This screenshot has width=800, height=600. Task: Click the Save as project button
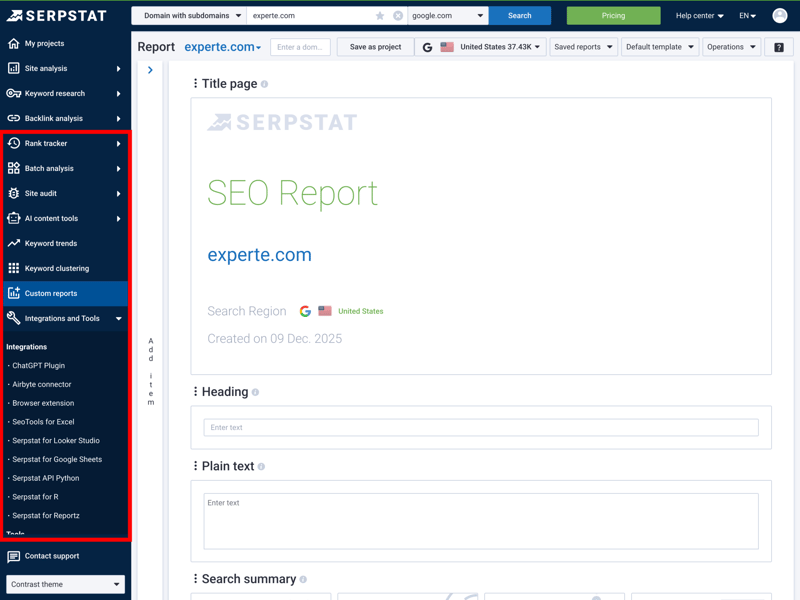coord(375,47)
